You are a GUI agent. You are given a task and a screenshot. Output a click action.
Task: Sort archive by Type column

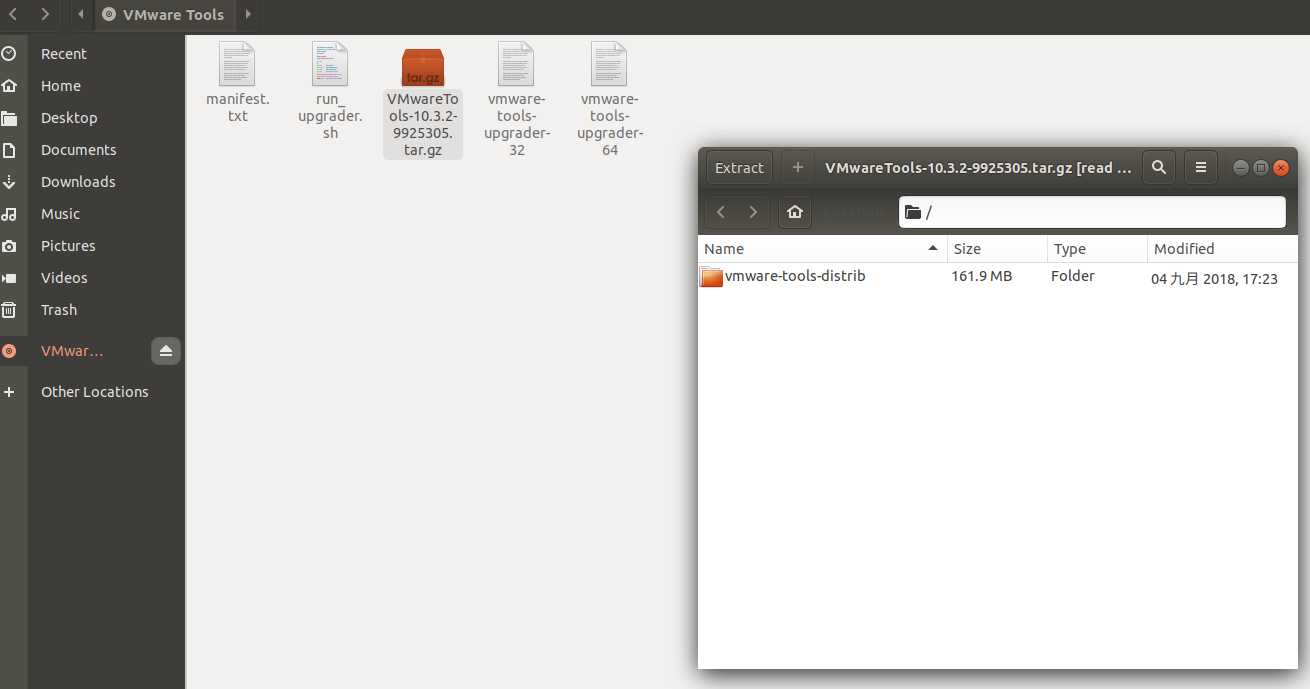pyautogui.click(x=1097, y=249)
